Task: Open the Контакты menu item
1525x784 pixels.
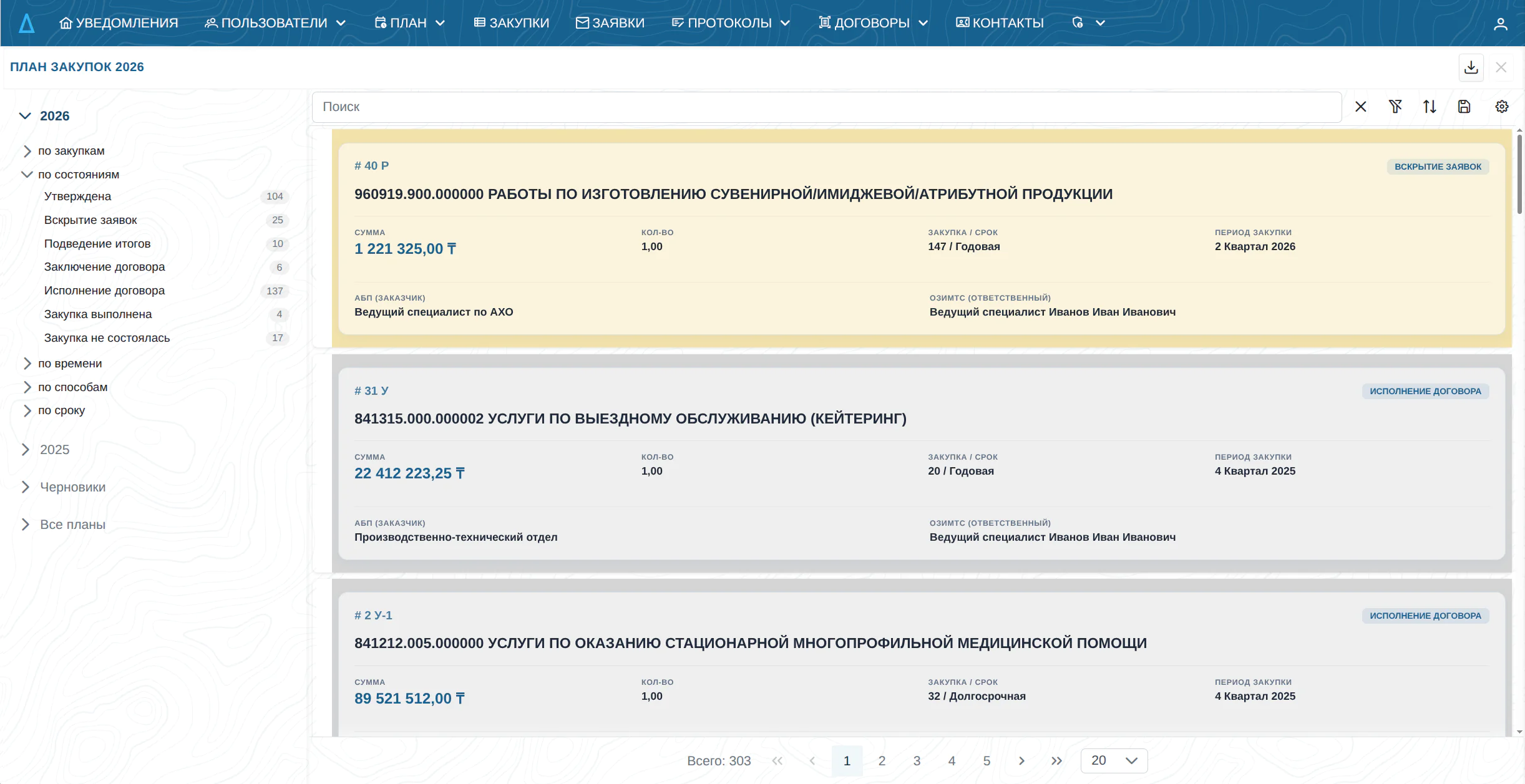Action: point(1000,23)
